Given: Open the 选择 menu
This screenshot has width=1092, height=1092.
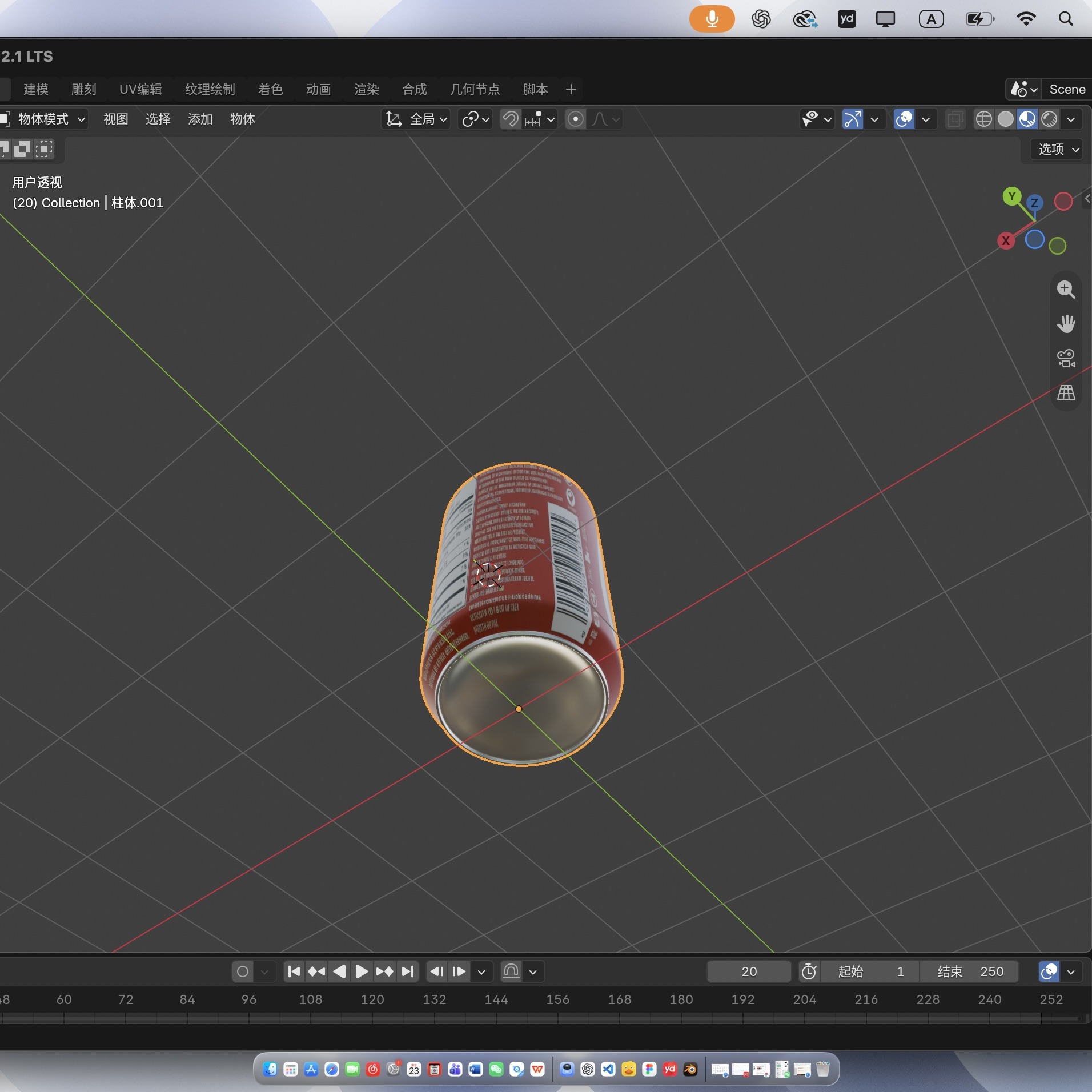Looking at the screenshot, I should (x=158, y=119).
